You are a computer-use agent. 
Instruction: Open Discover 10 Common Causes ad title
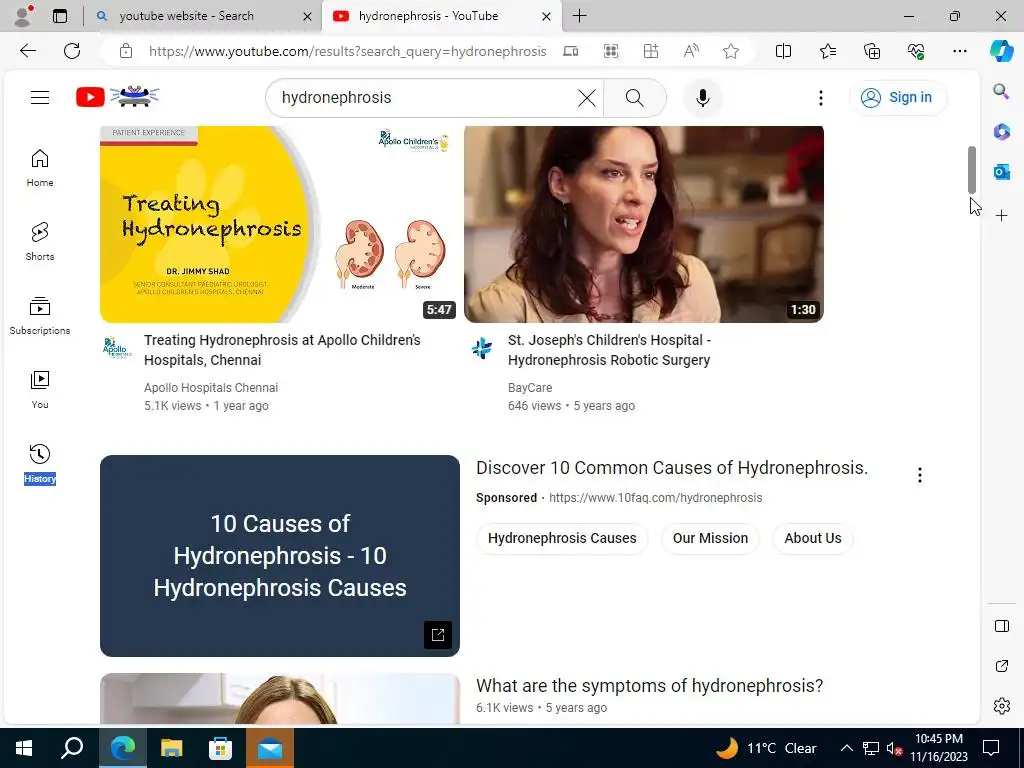[672, 468]
